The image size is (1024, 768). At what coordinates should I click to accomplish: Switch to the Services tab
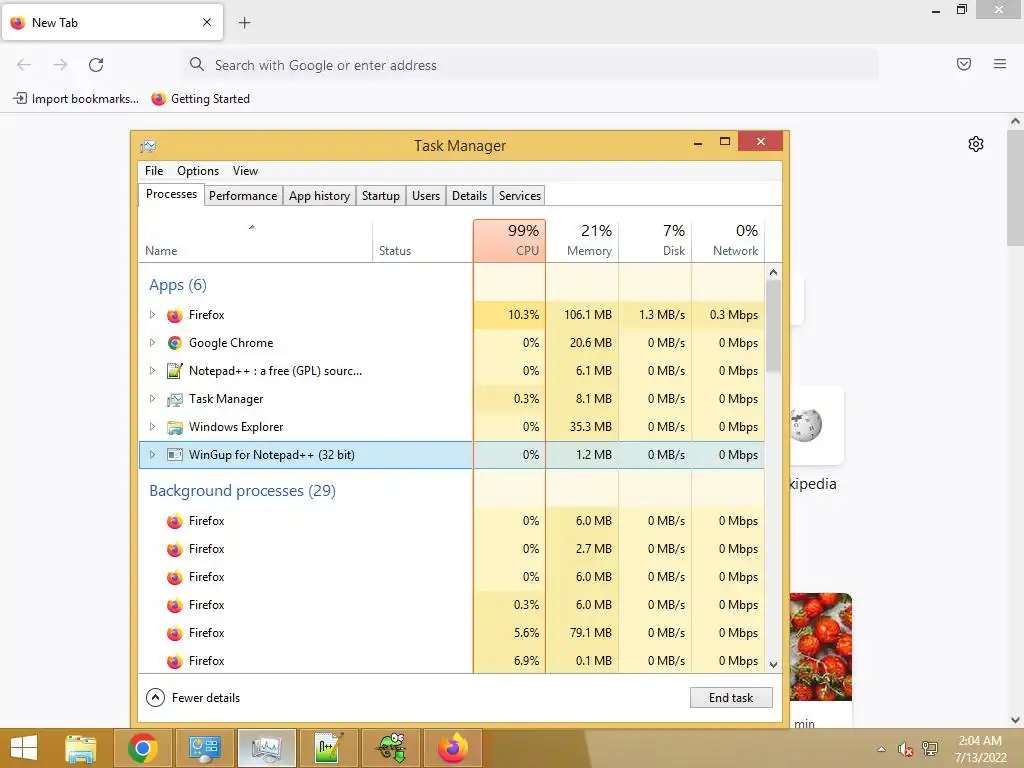pyautogui.click(x=520, y=196)
